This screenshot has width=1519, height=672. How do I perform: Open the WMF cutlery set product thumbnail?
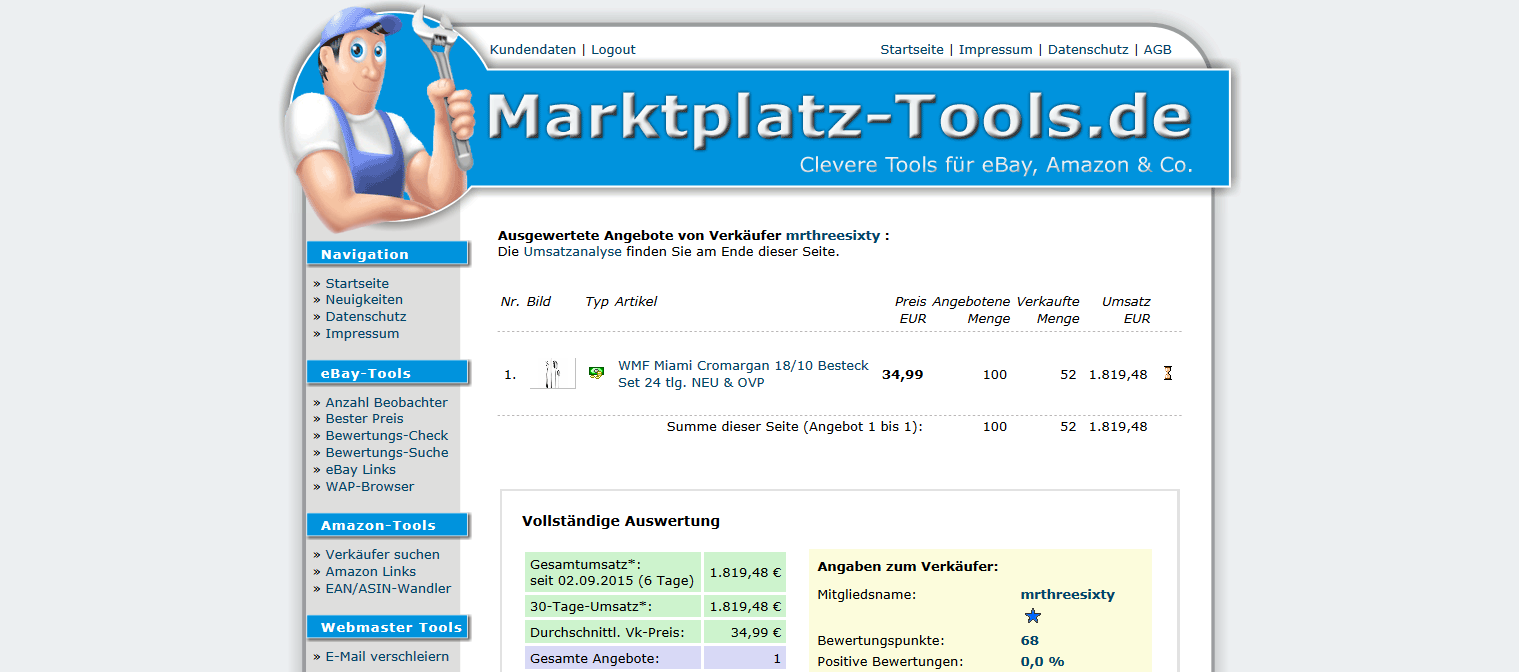pyautogui.click(x=552, y=374)
